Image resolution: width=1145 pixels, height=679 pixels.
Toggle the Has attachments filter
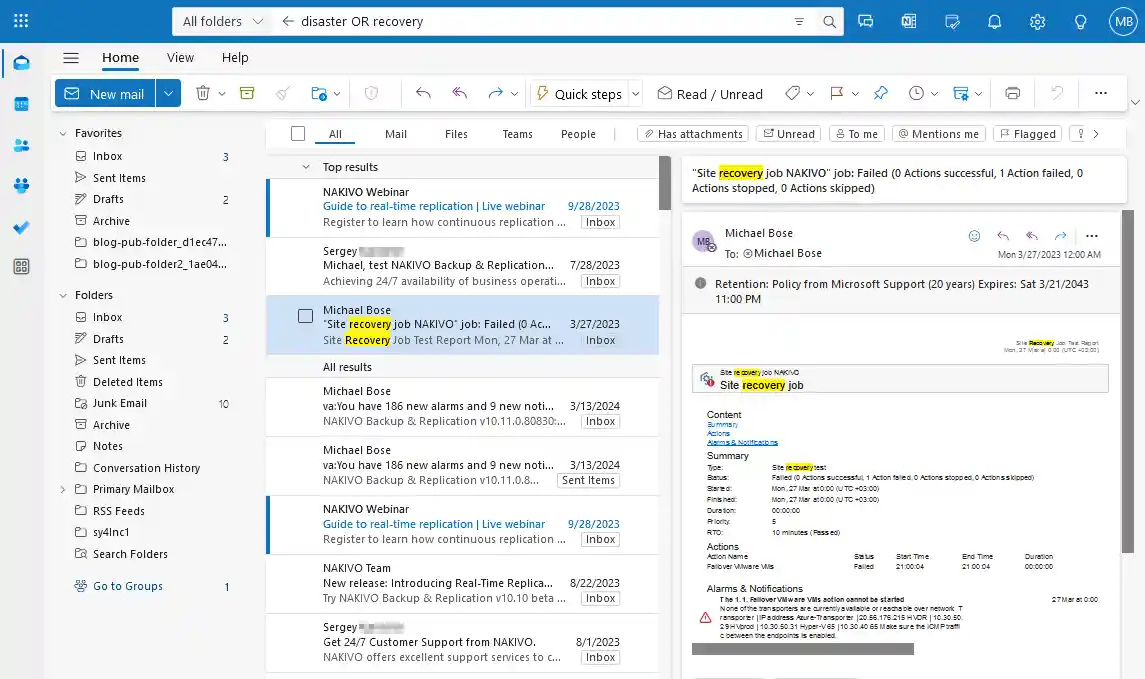pyautogui.click(x=694, y=134)
